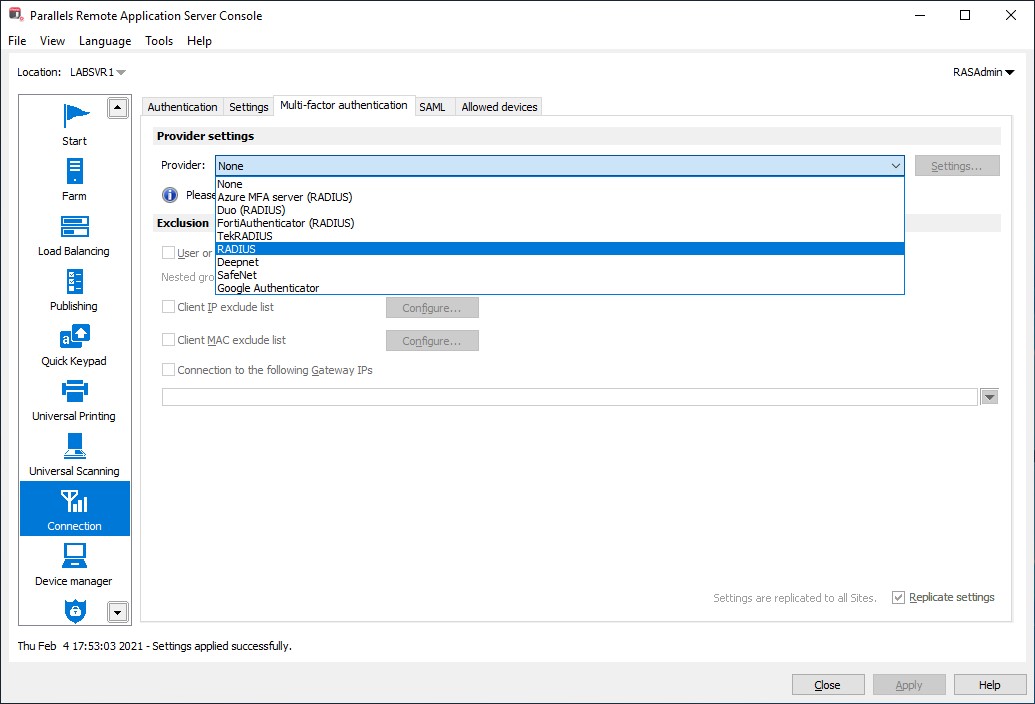The height and width of the screenshot is (704, 1035).
Task: Open the Tools menu
Action: coord(159,41)
